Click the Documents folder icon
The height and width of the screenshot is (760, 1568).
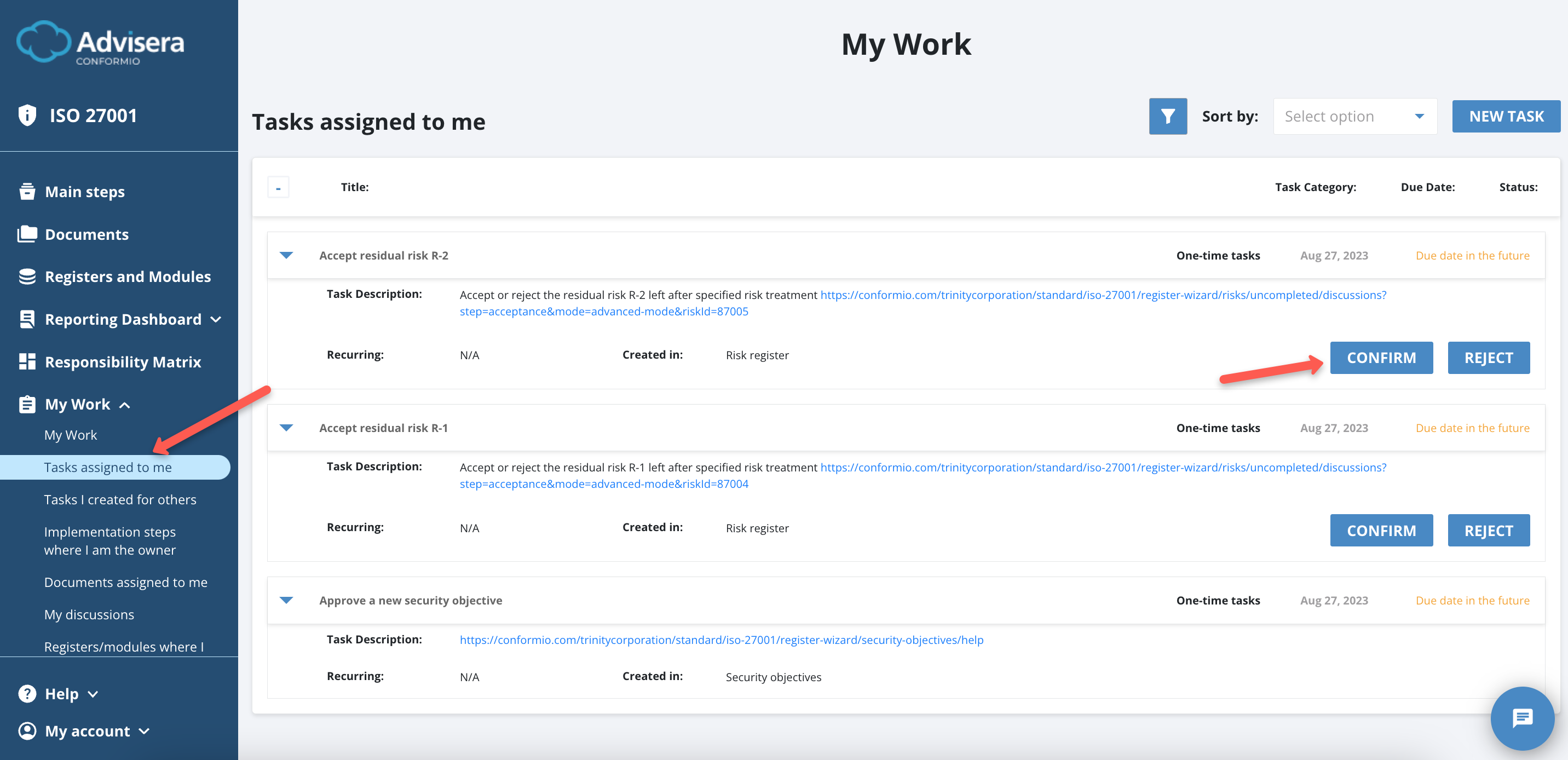27,234
